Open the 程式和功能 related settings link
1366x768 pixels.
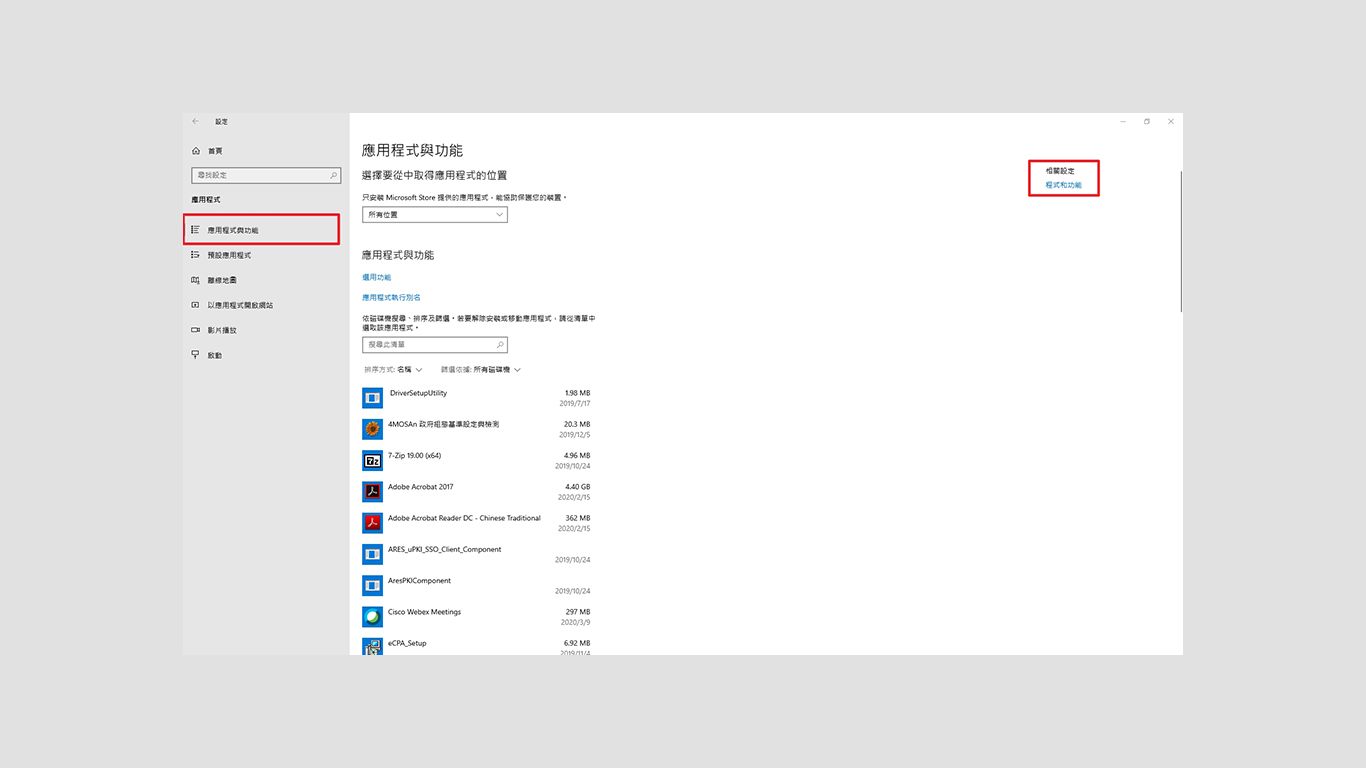tap(1063, 185)
